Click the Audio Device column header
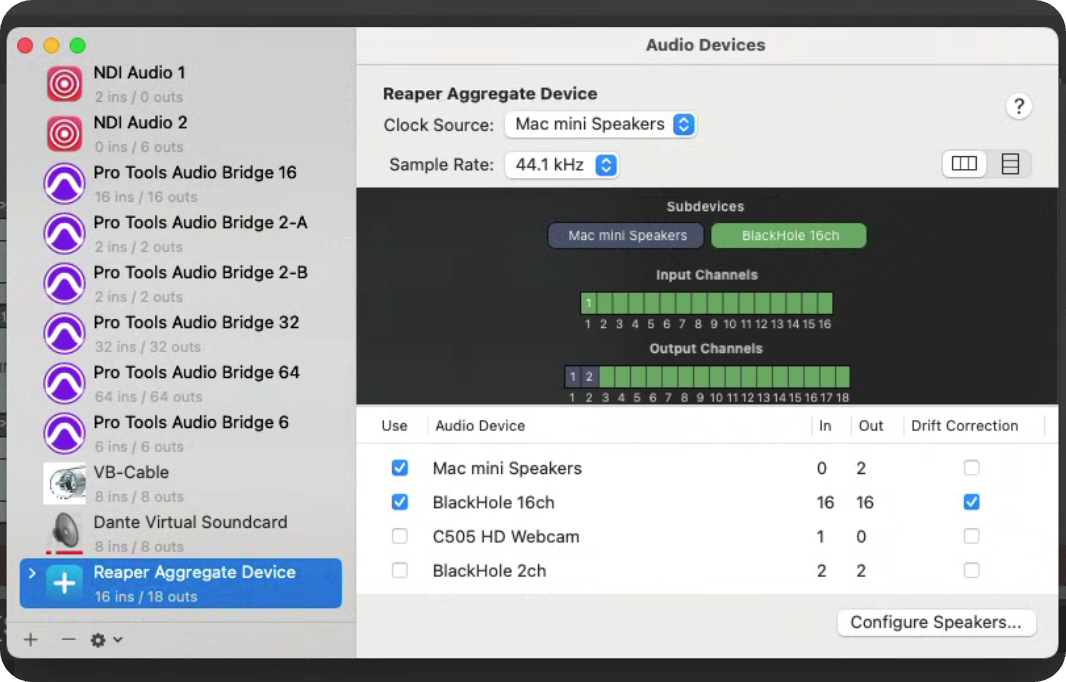The height and width of the screenshot is (682, 1066). pos(480,426)
